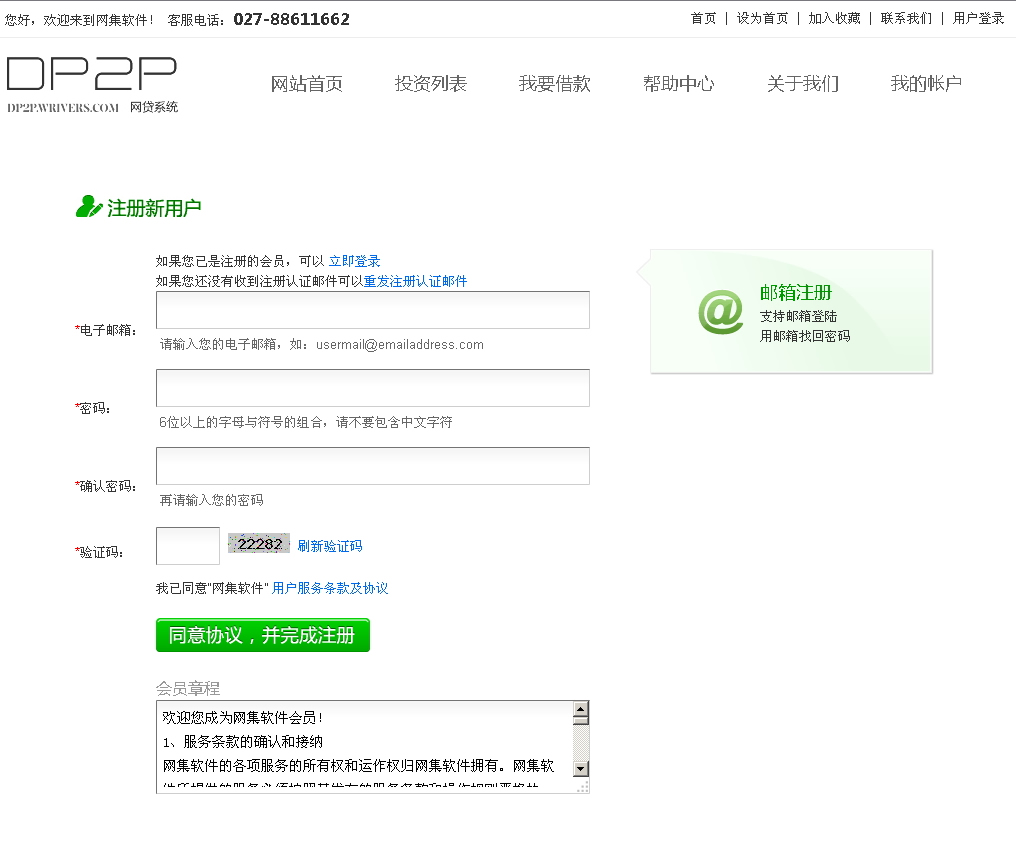The width and height of the screenshot is (1016, 865).
Task: Focus the 电子邮箱 input field
Action: point(372,310)
